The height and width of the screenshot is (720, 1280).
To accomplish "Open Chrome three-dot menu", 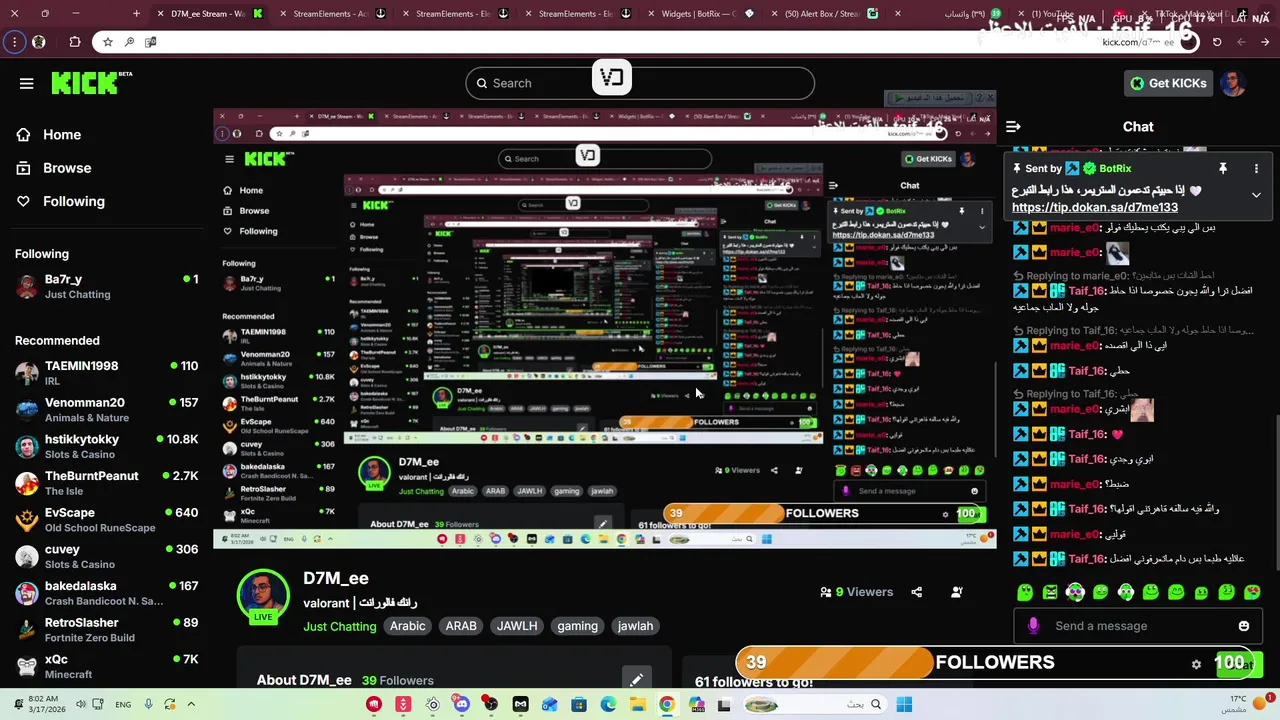I will (x=14, y=42).
